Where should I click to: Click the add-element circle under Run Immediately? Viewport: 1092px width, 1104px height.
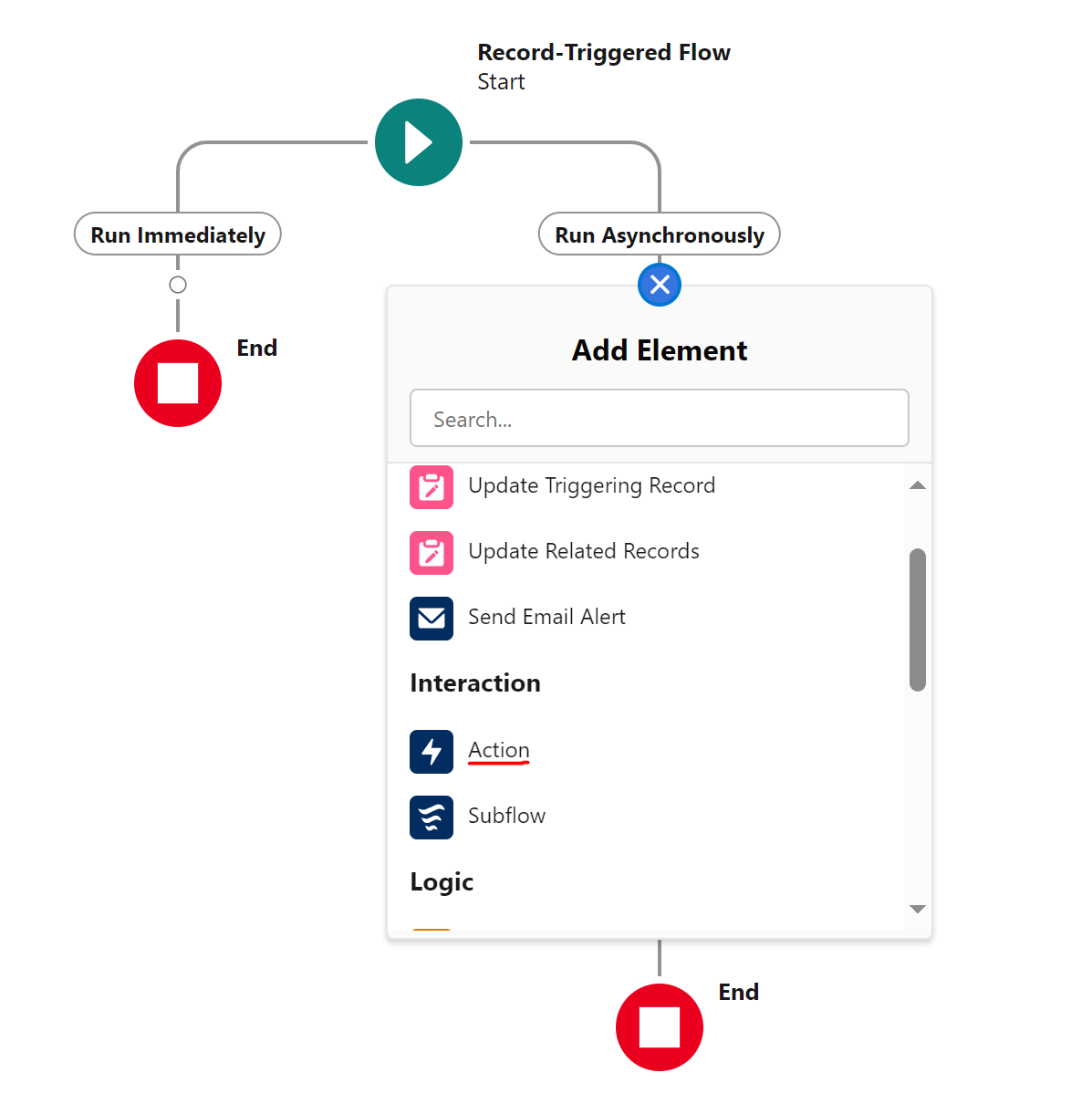click(178, 285)
